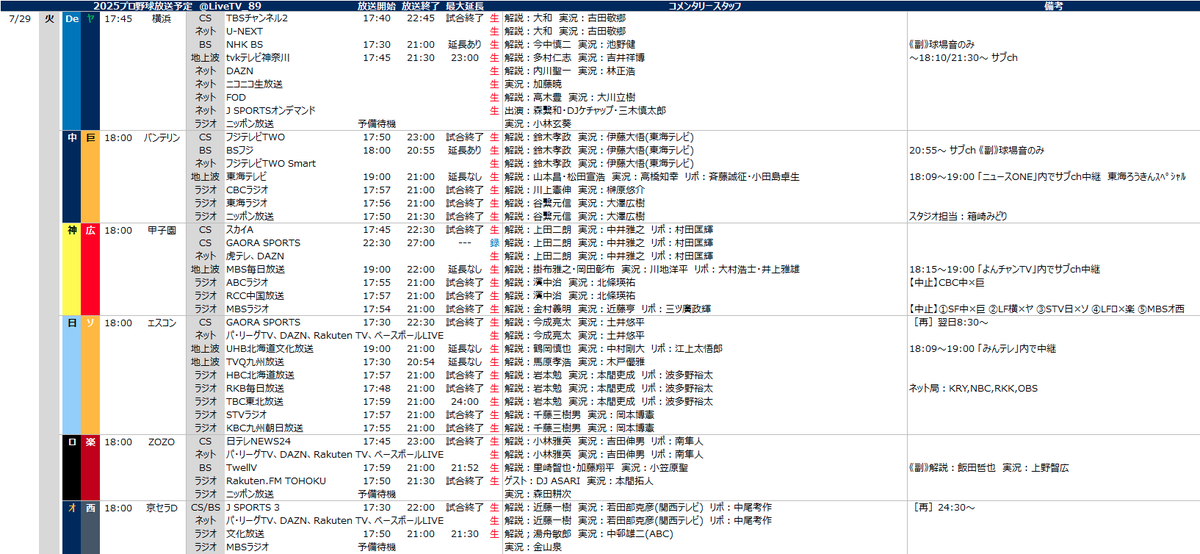Click the staff cell "出演：森繁和・DJケチャップ・三木慎太郎"
1200x554 pixels.
tap(585, 109)
